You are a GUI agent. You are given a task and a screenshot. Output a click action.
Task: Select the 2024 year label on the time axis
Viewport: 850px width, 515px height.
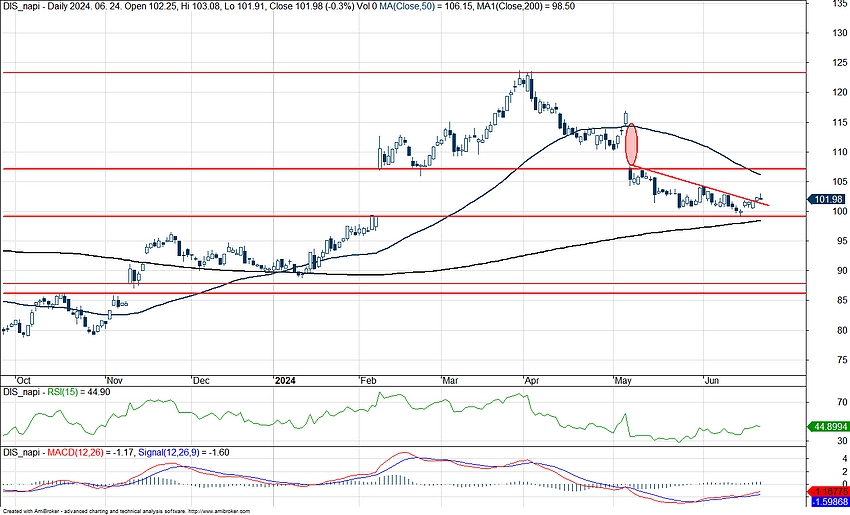285,381
